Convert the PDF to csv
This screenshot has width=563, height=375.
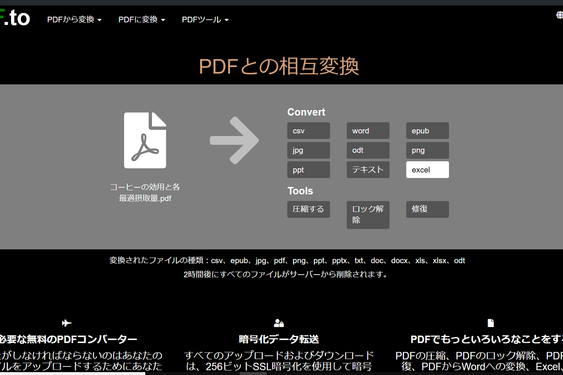click(x=308, y=131)
